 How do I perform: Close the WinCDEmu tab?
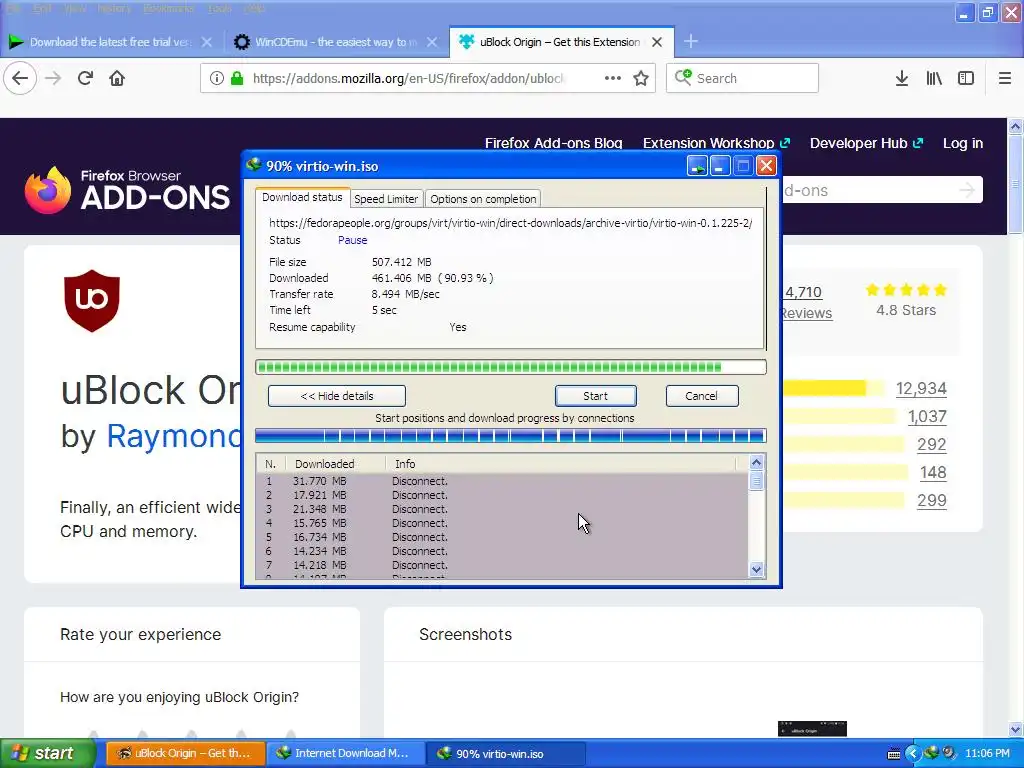[432, 42]
